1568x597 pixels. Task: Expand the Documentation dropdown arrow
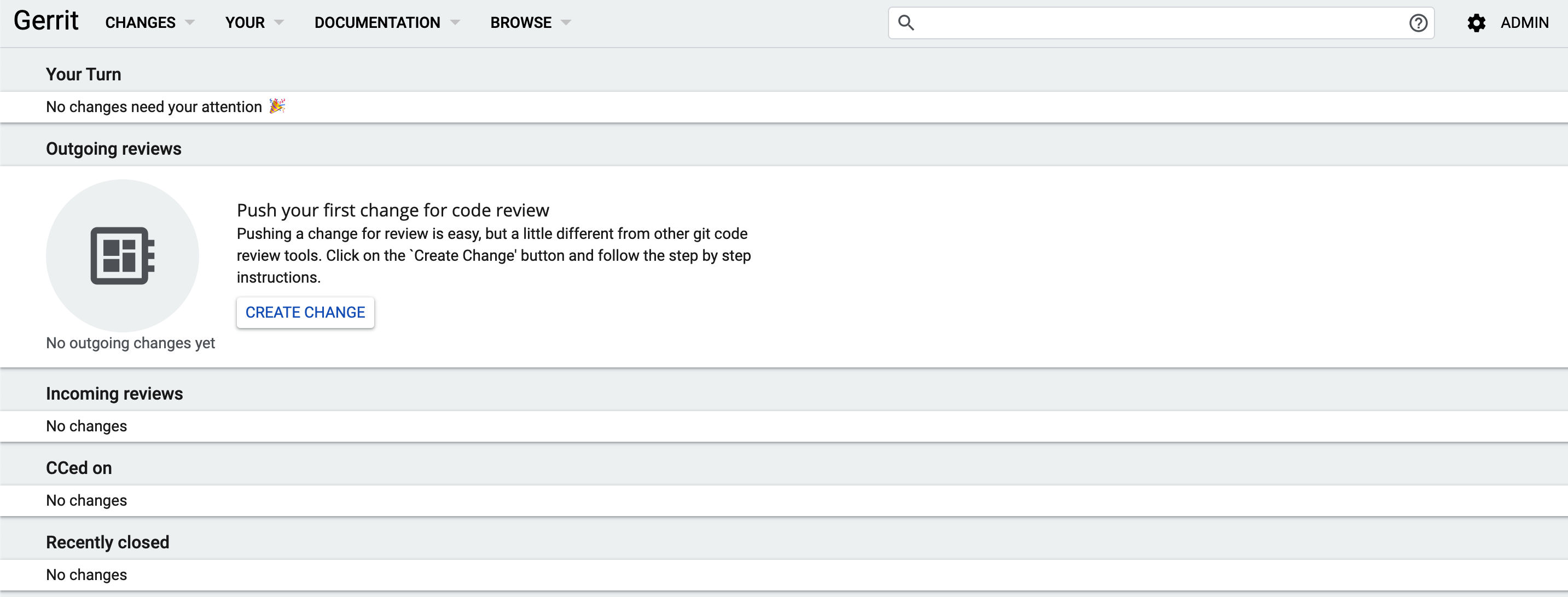(x=455, y=22)
